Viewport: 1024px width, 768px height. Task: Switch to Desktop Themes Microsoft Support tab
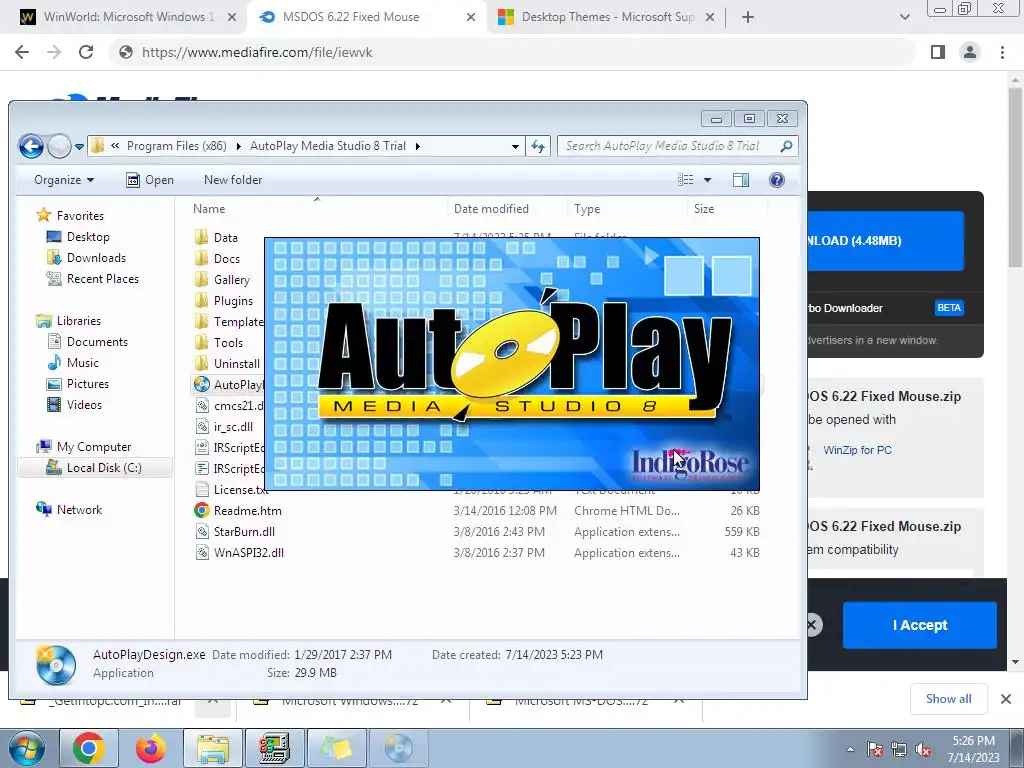coord(607,17)
